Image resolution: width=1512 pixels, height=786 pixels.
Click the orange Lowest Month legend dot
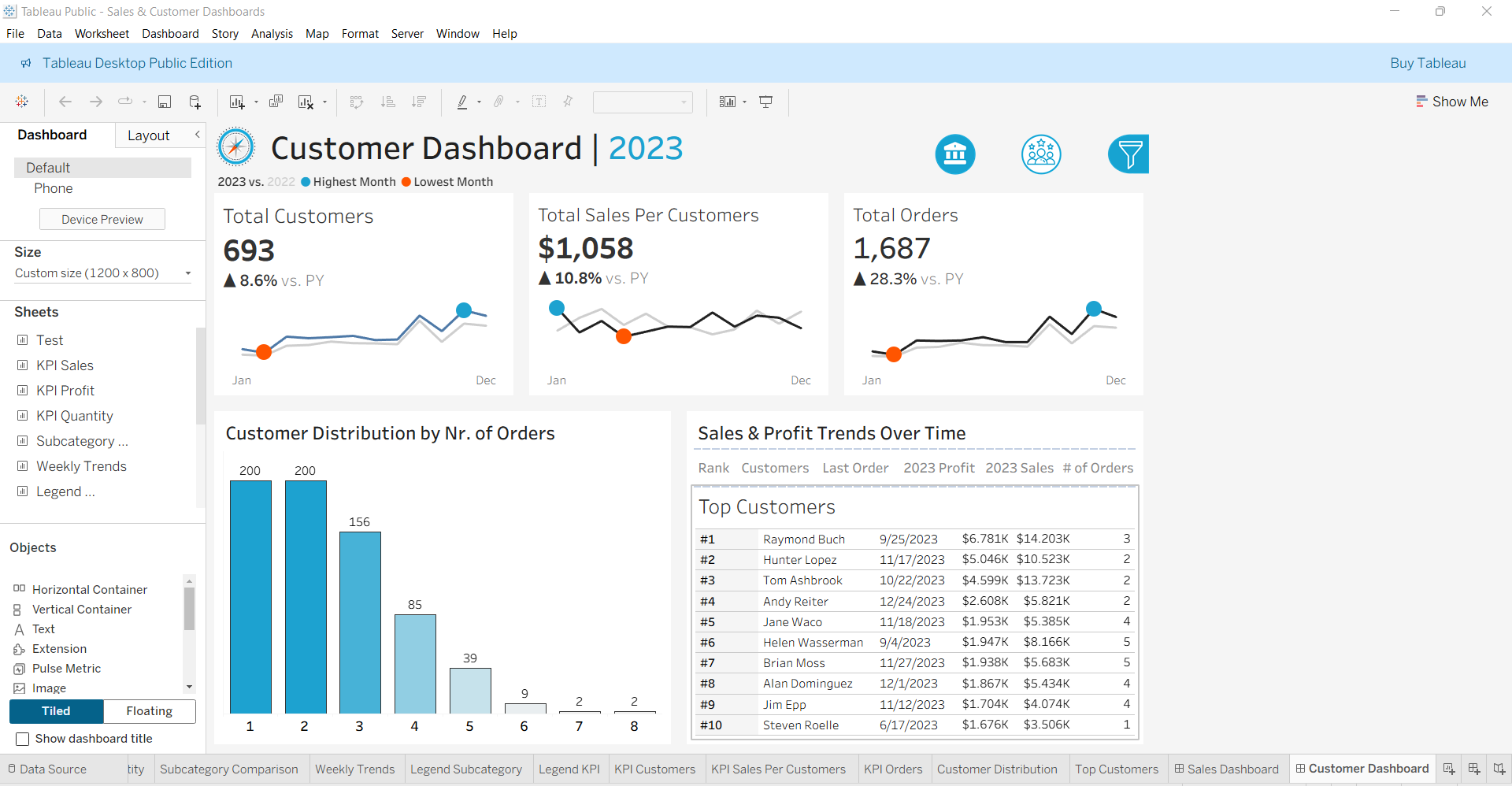point(406,182)
